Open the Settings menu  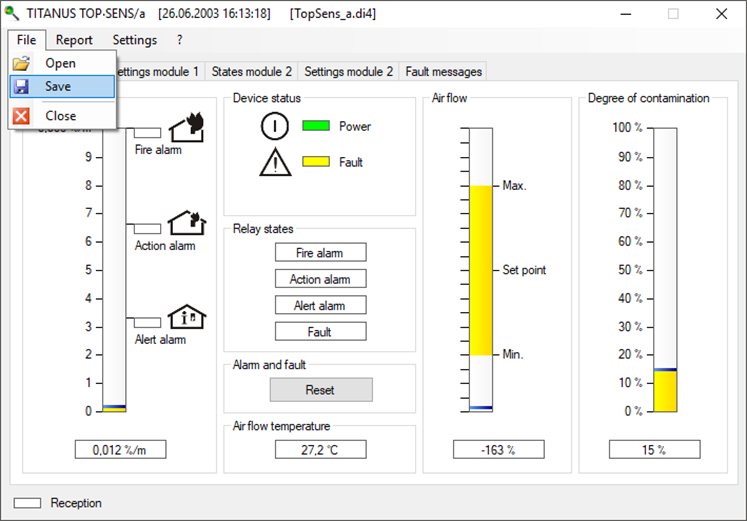134,40
